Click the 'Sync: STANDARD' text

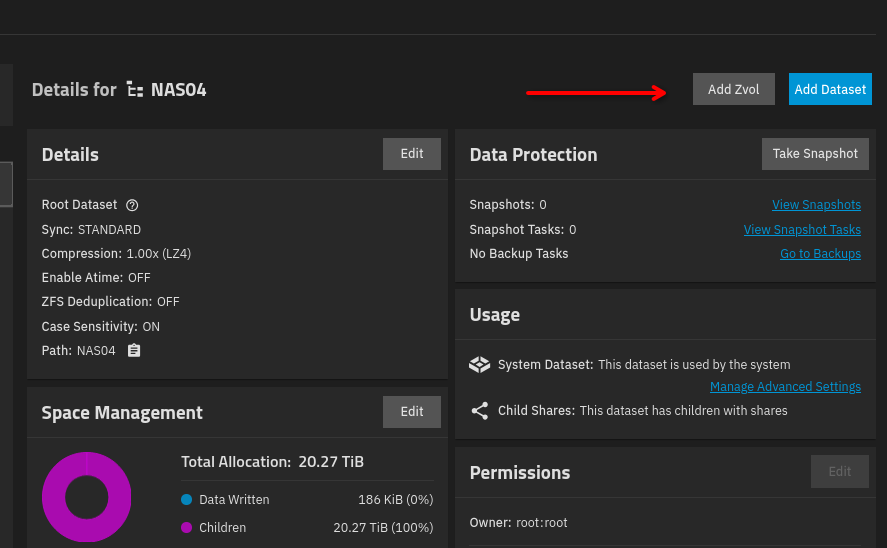(x=91, y=230)
